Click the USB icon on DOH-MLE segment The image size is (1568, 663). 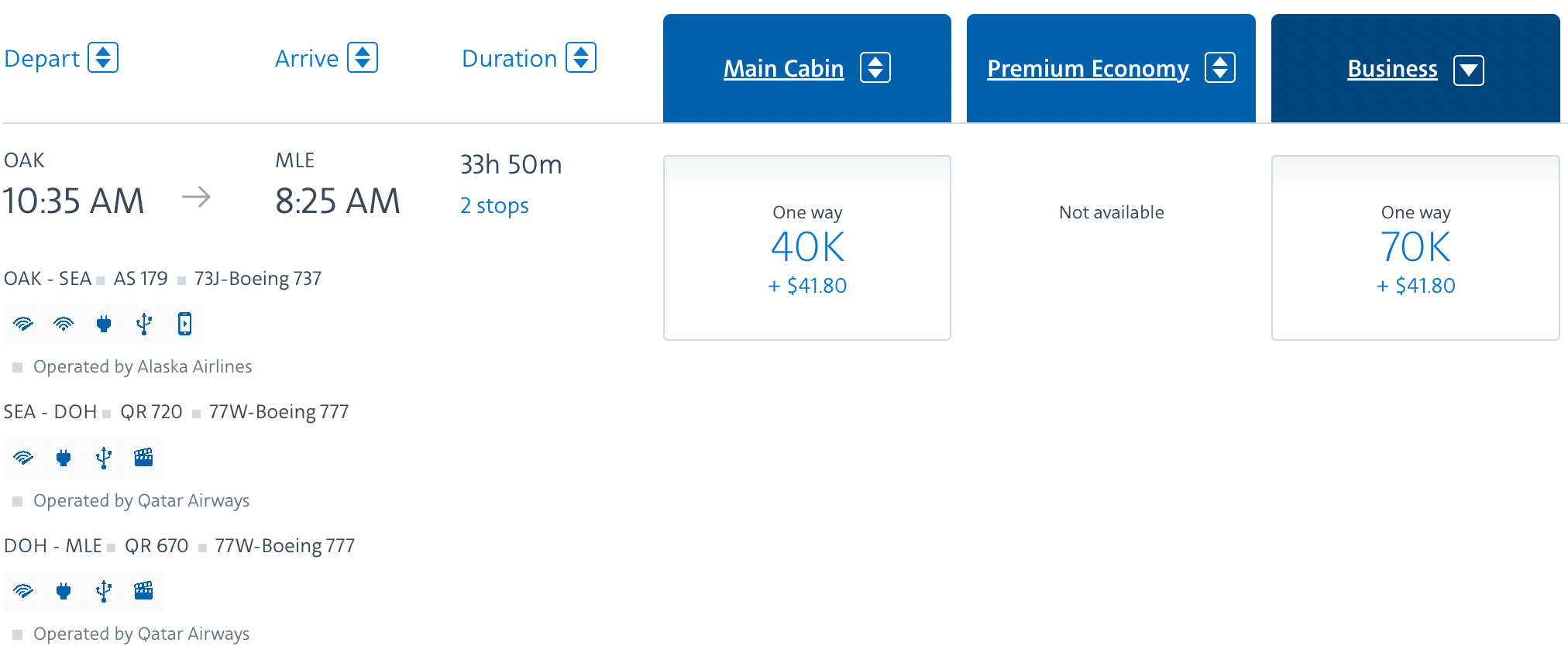104,591
